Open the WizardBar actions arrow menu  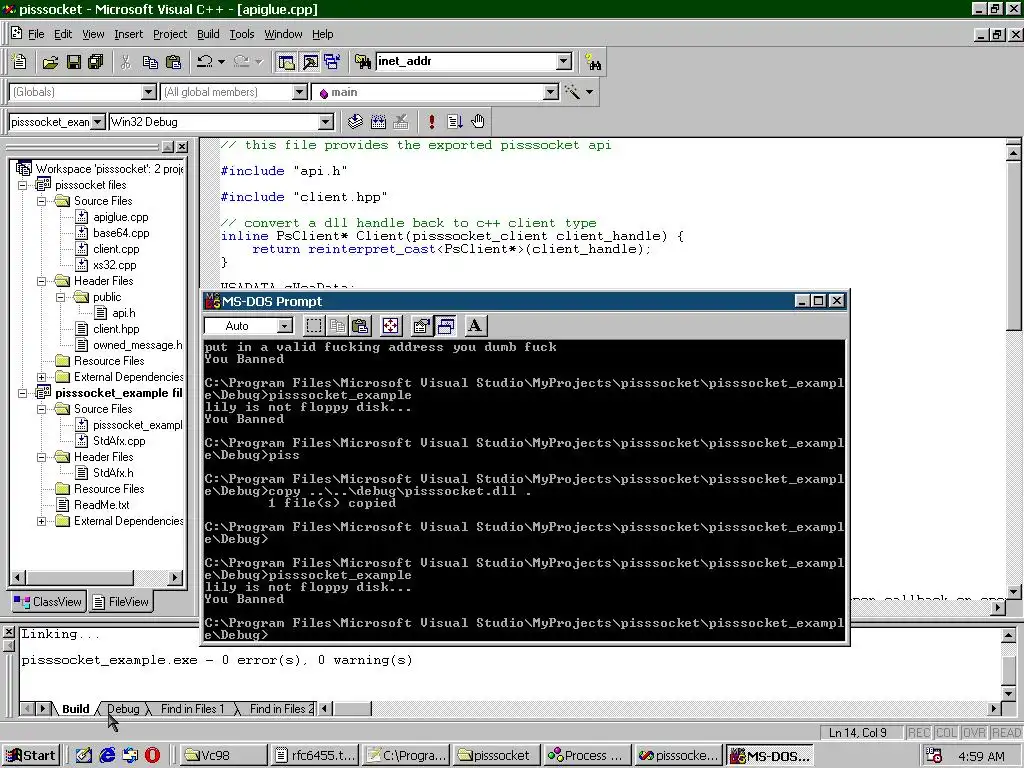(590, 92)
